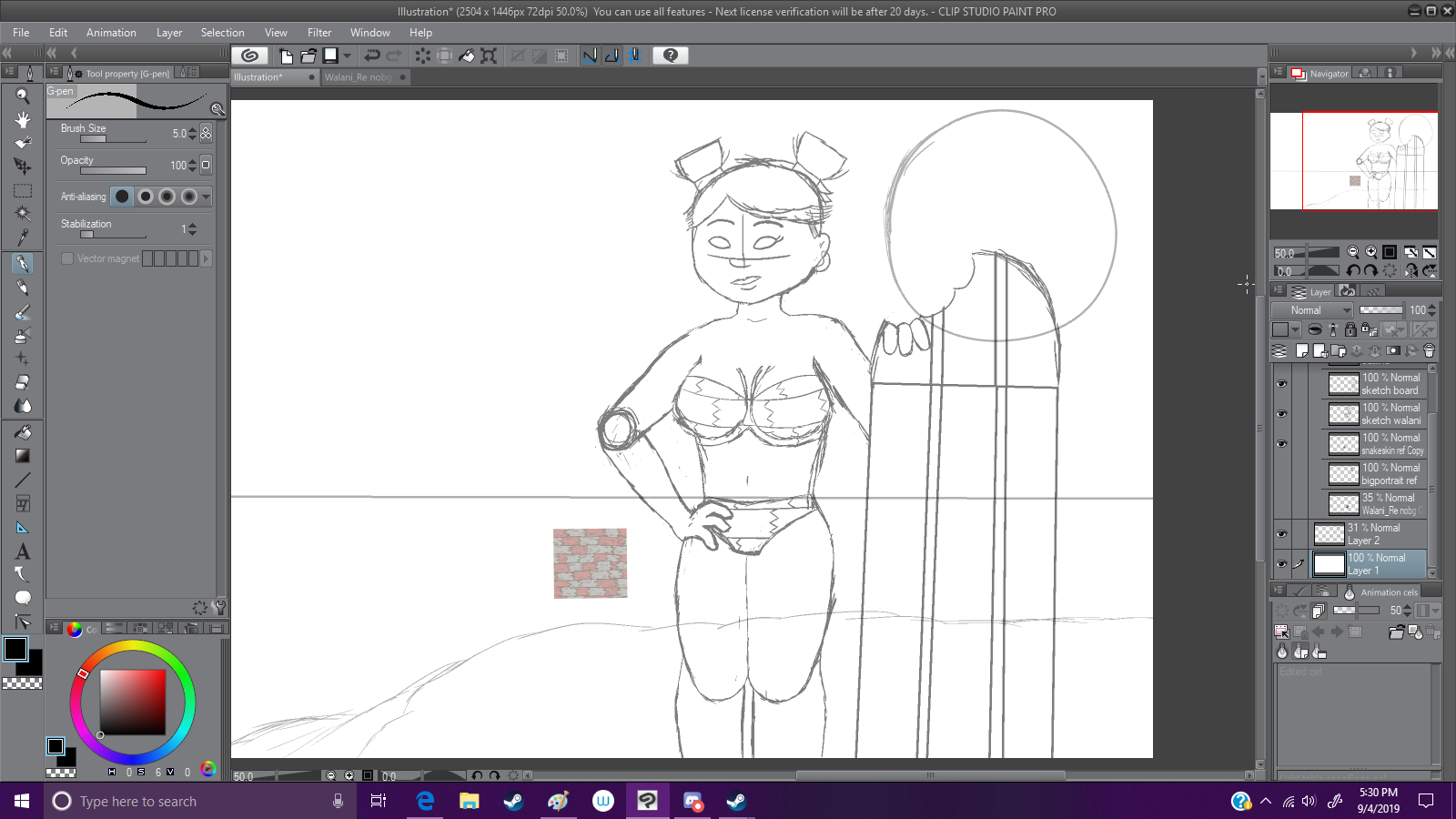Hide the sketch board layer
This screenshot has height=819, width=1456.
point(1281,384)
